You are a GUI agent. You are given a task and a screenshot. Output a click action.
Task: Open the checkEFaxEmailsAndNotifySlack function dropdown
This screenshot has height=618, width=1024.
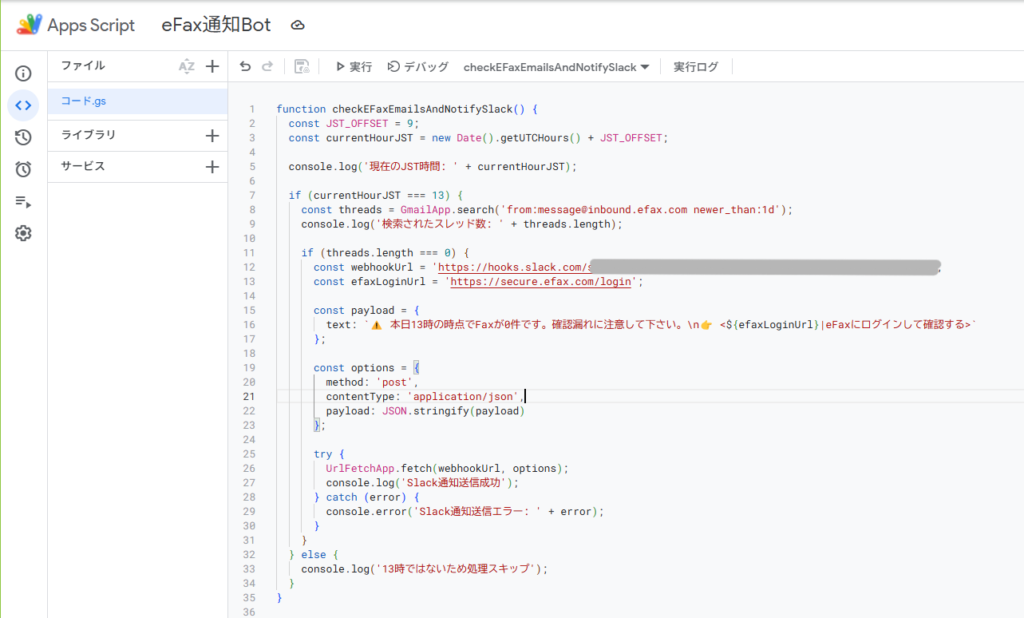point(556,67)
